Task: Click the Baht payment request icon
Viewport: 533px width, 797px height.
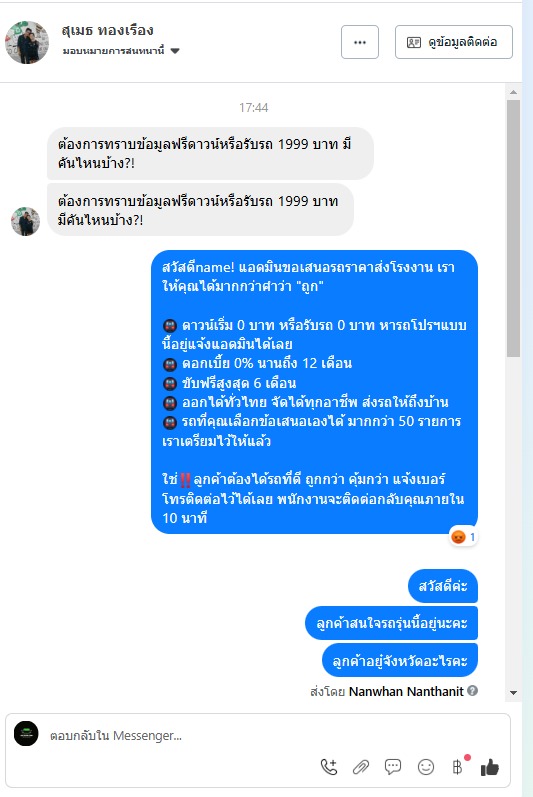Action: [x=458, y=767]
